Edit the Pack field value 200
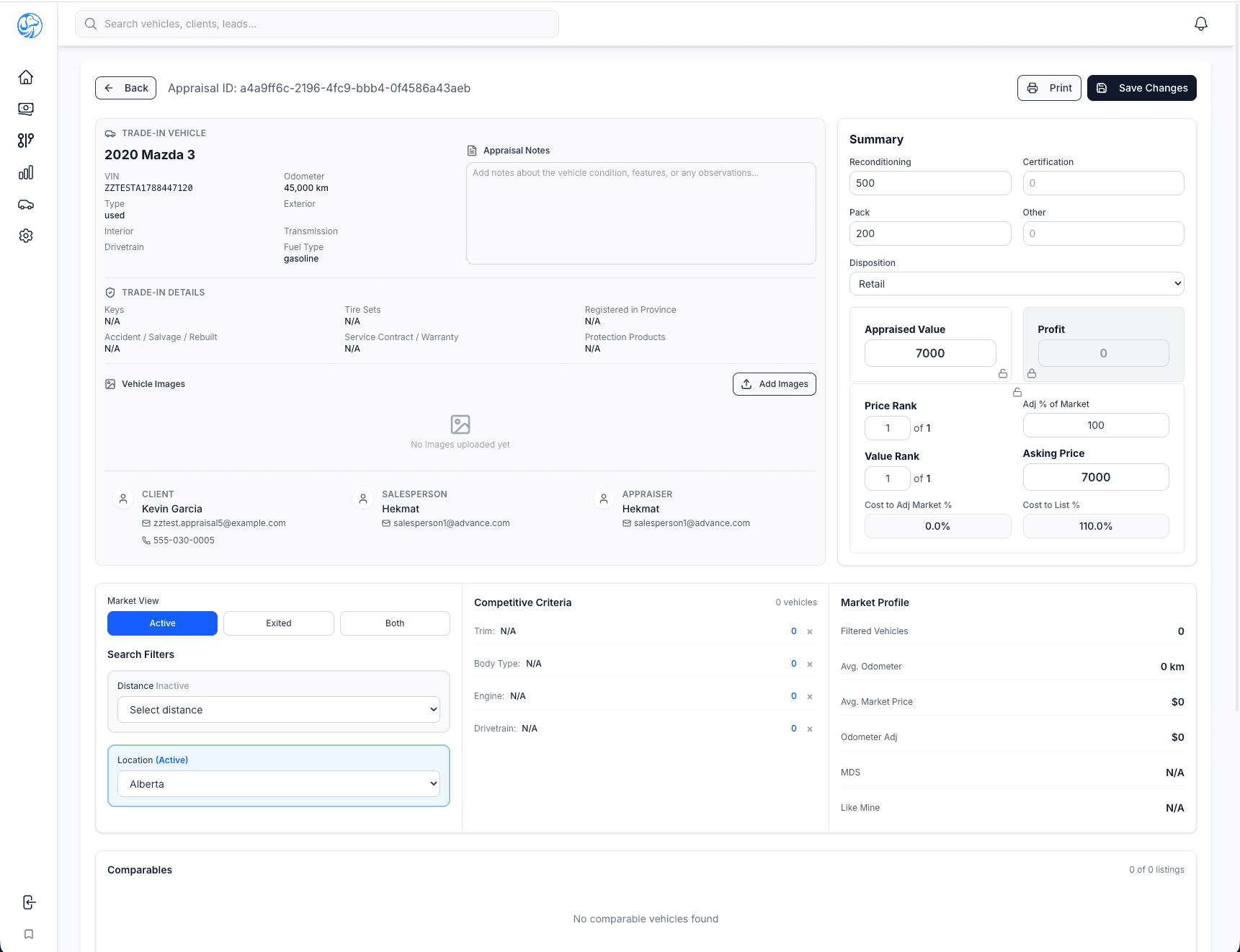1240x952 pixels. (x=930, y=233)
